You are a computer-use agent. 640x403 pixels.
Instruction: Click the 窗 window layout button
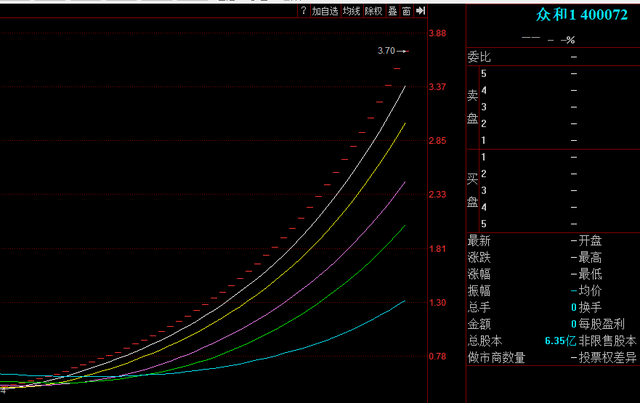pos(406,12)
